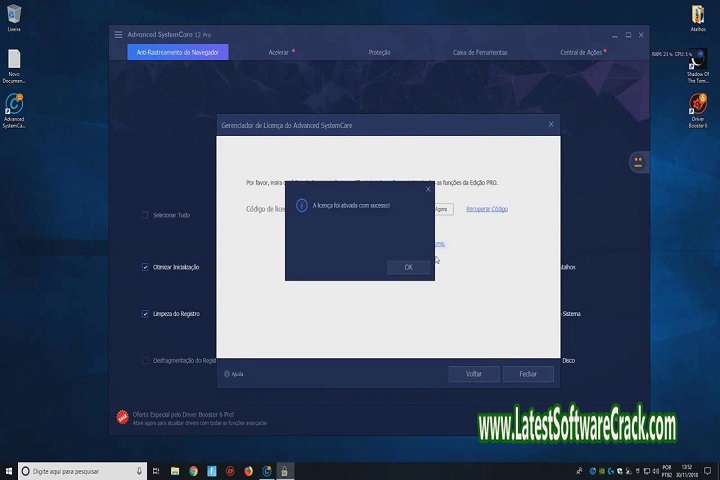The height and width of the screenshot is (480, 720).
Task: Click the POR language indicator
Action: (667, 471)
